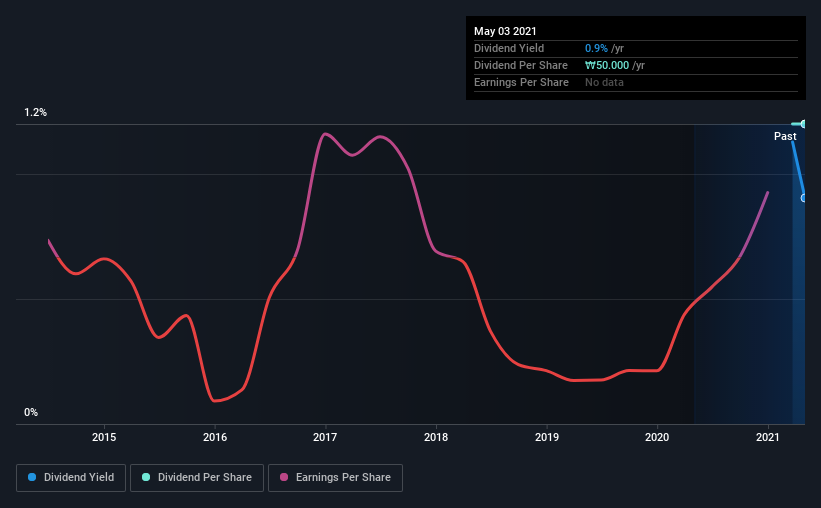Click the 2019 x-axis label
Image resolution: width=821 pixels, height=508 pixels.
[x=547, y=437]
